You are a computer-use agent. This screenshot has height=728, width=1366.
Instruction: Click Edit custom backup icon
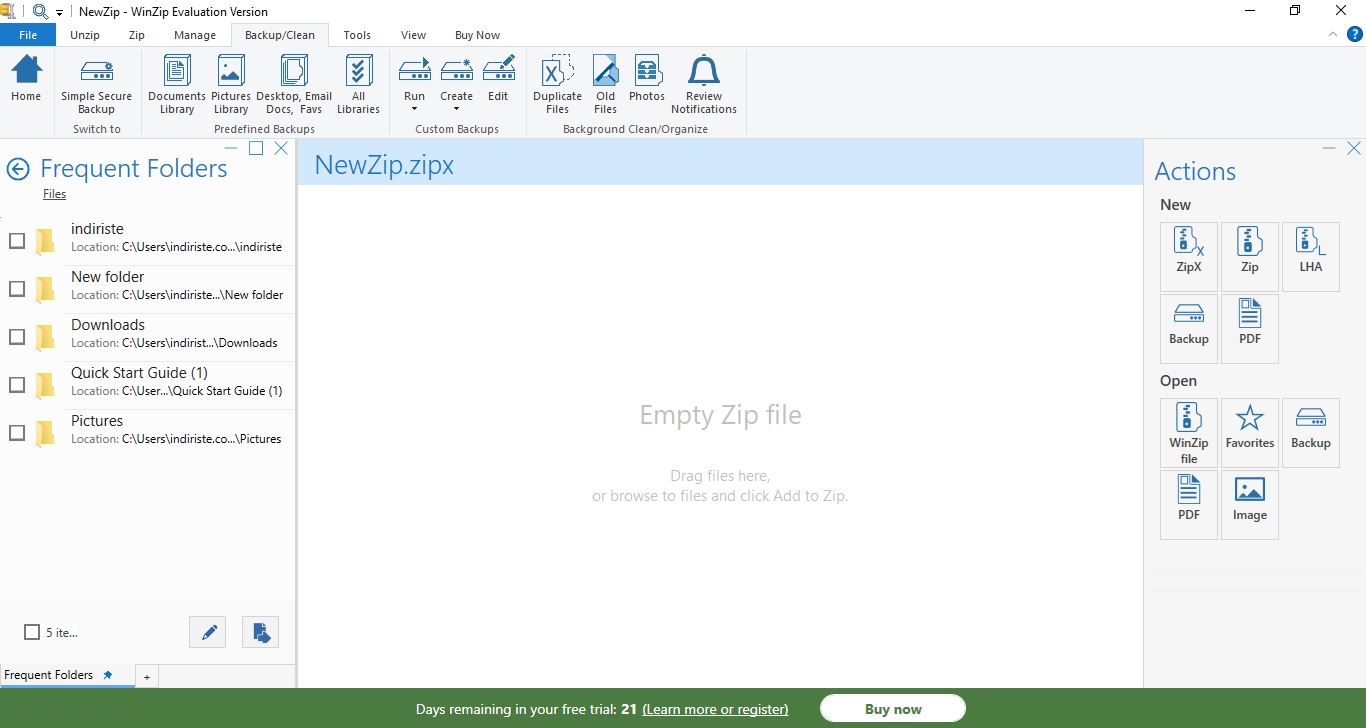[x=498, y=79]
